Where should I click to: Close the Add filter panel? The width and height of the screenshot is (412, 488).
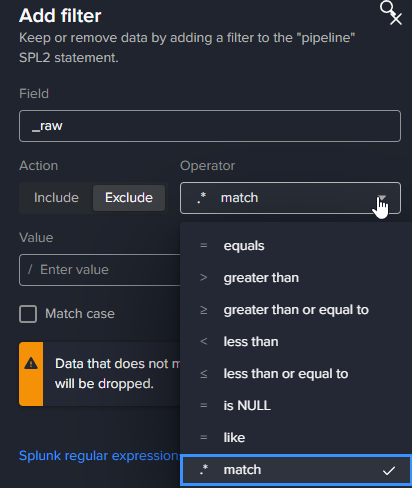tap(396, 19)
